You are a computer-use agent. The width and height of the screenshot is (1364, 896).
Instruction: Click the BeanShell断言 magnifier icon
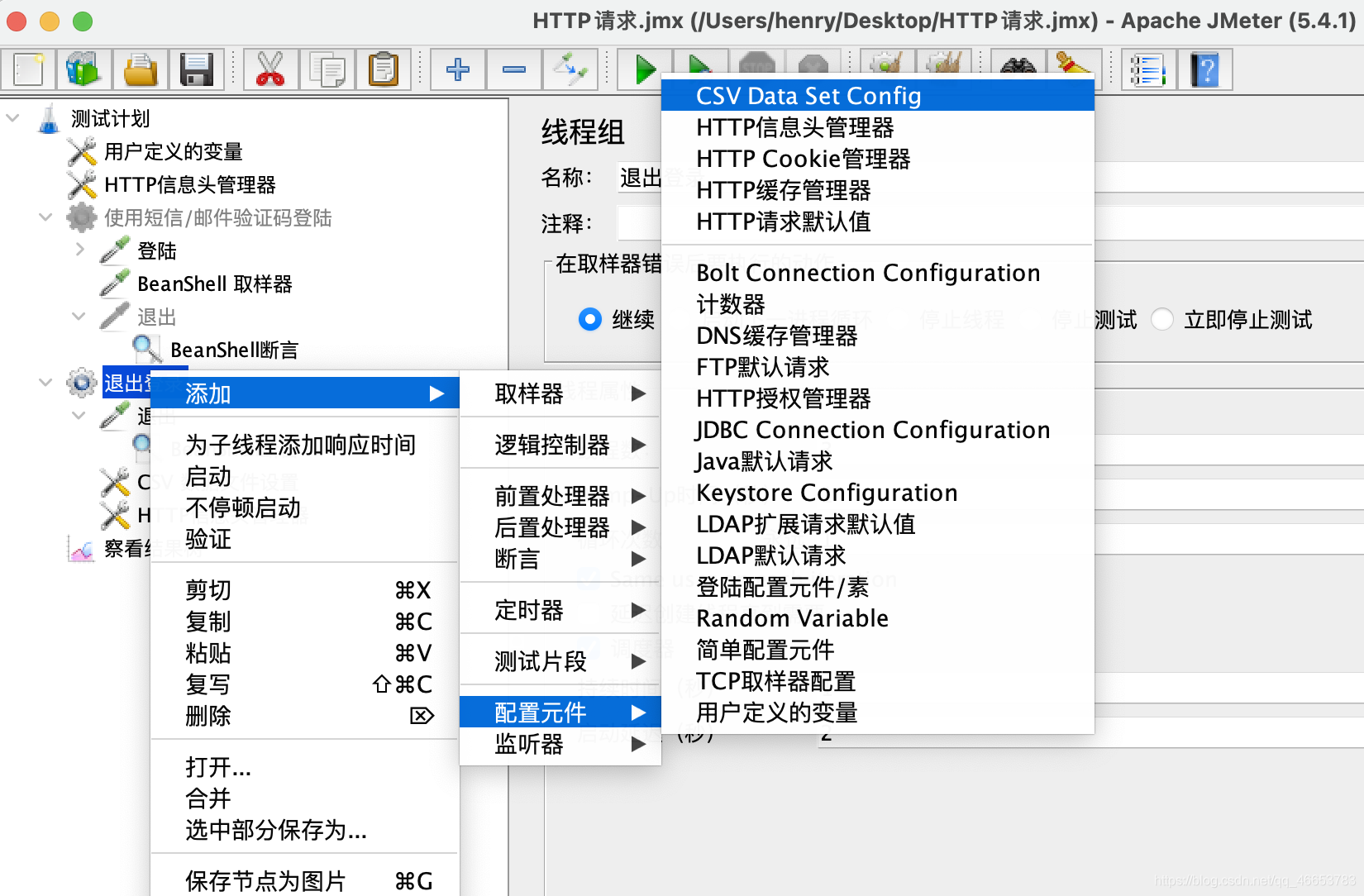pos(147,350)
